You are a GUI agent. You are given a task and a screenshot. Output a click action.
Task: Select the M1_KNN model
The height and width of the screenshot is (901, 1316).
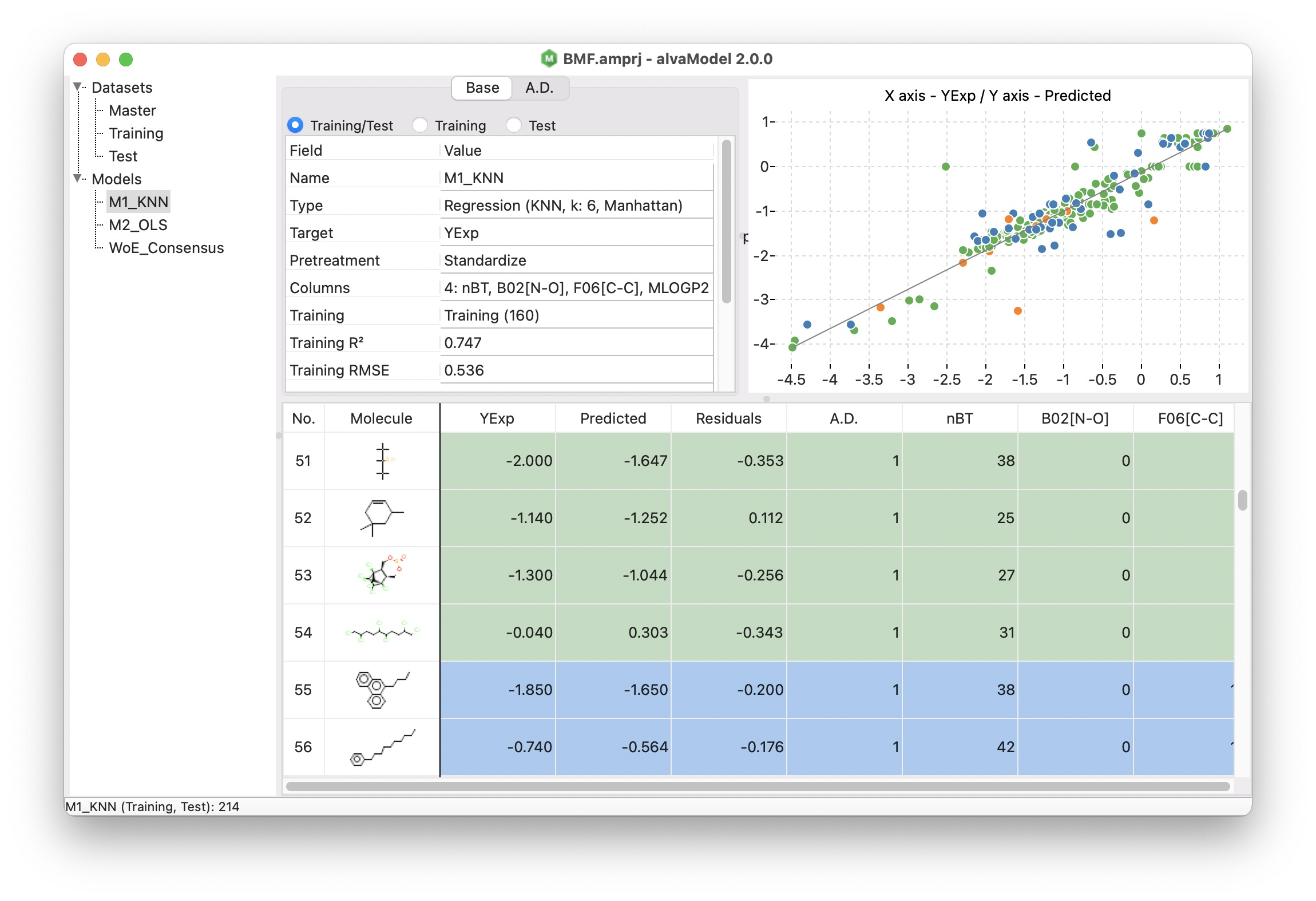click(138, 202)
